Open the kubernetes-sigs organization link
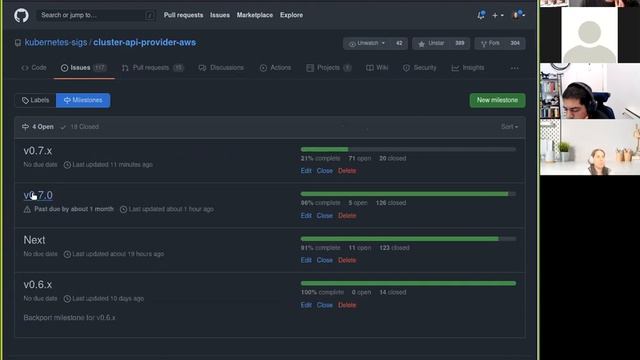Image resolution: width=640 pixels, height=360 pixels. pos(56,42)
